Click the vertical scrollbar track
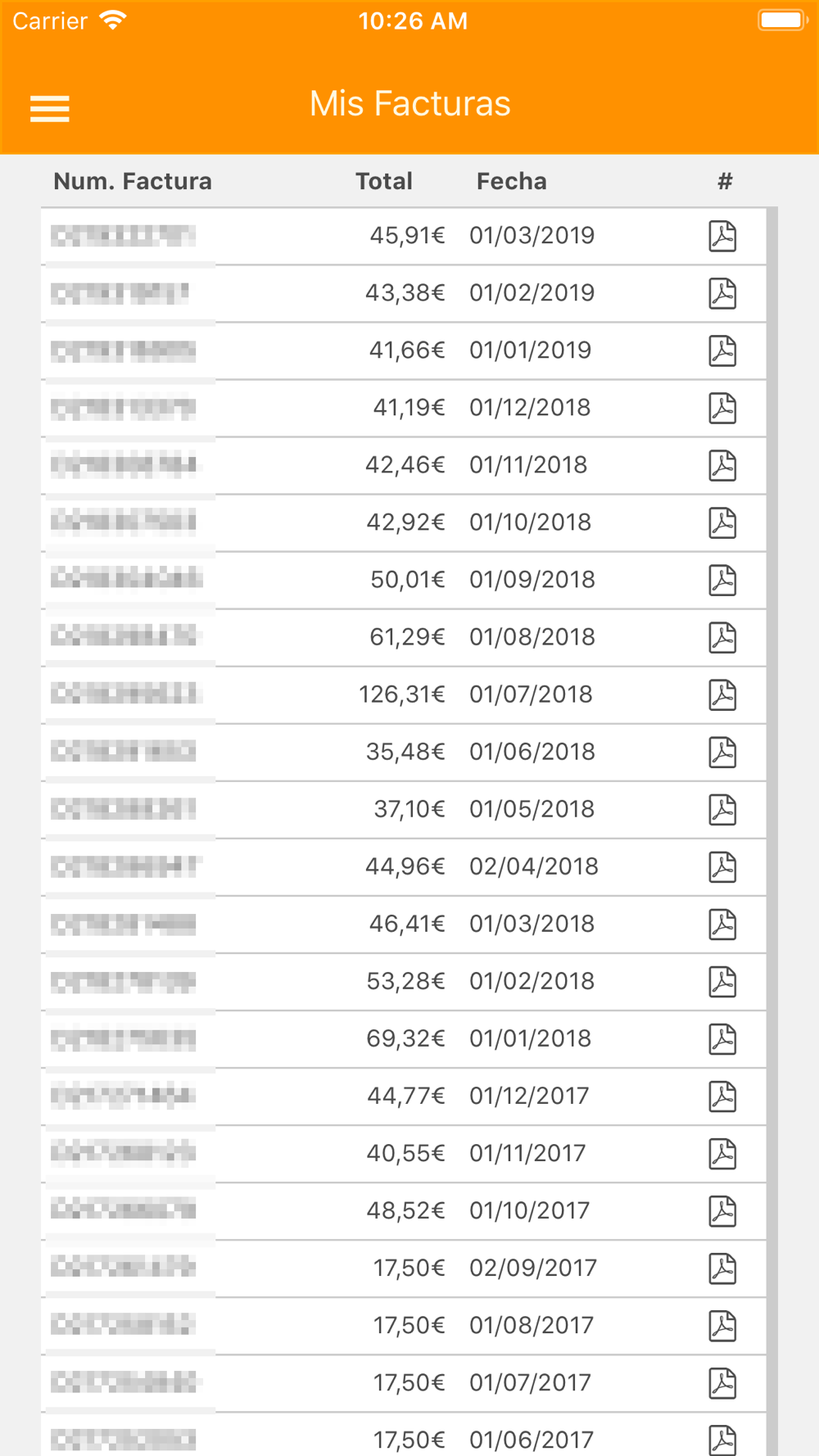This screenshot has height=1456, width=819. coord(772,831)
